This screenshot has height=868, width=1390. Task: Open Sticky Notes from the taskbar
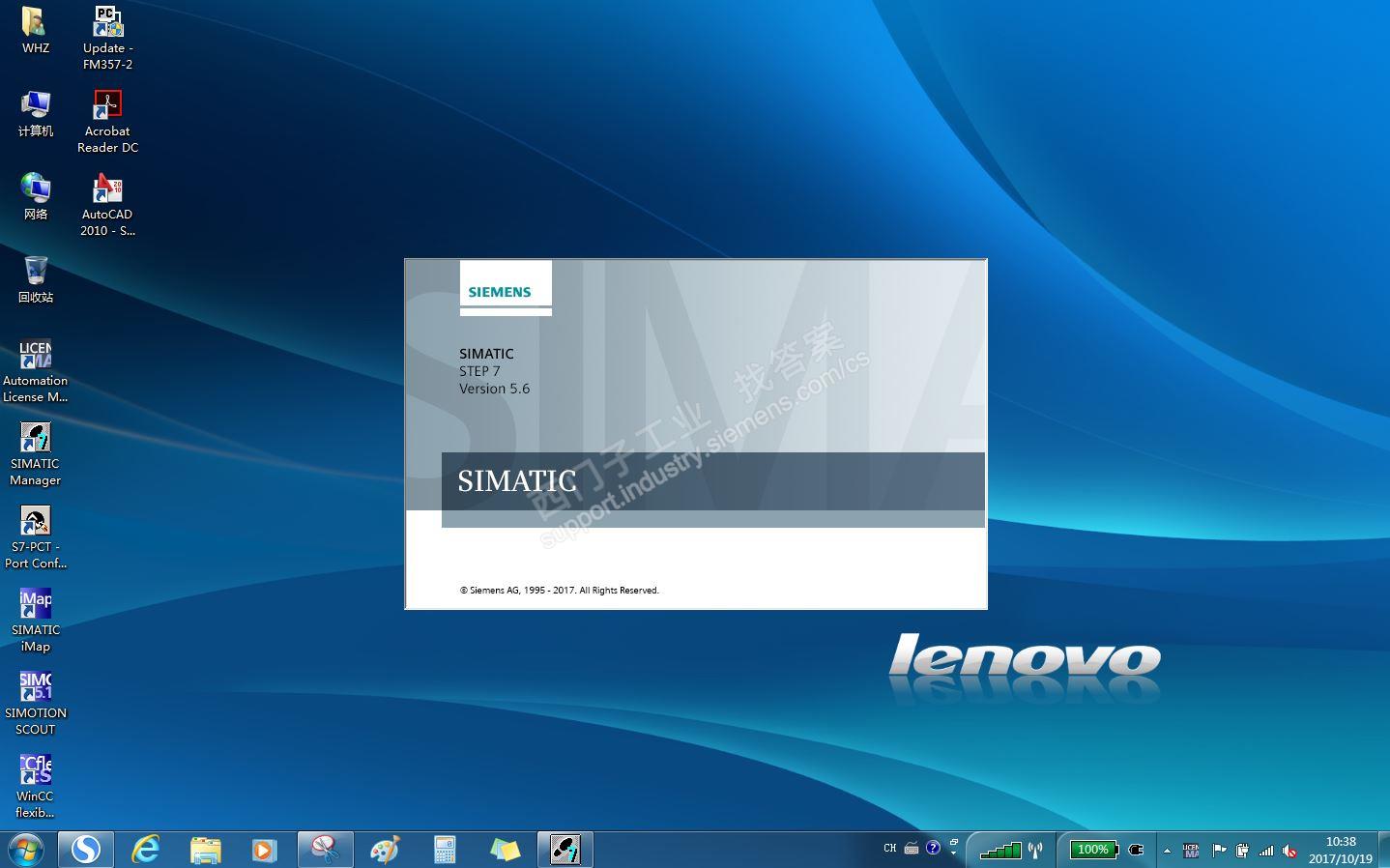[x=505, y=850]
